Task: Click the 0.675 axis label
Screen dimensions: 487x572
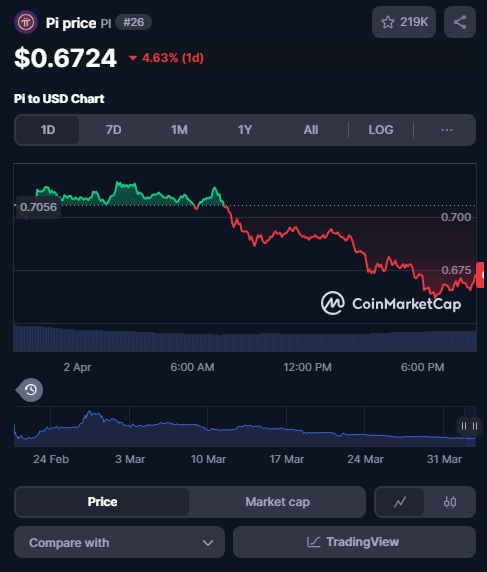Action: click(456, 270)
